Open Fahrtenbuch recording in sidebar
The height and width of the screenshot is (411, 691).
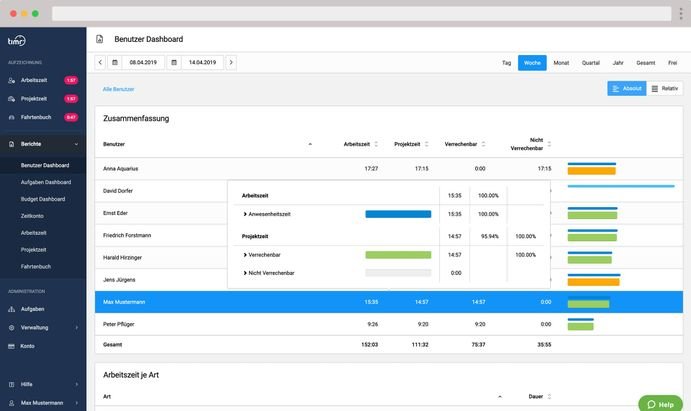tap(36, 117)
